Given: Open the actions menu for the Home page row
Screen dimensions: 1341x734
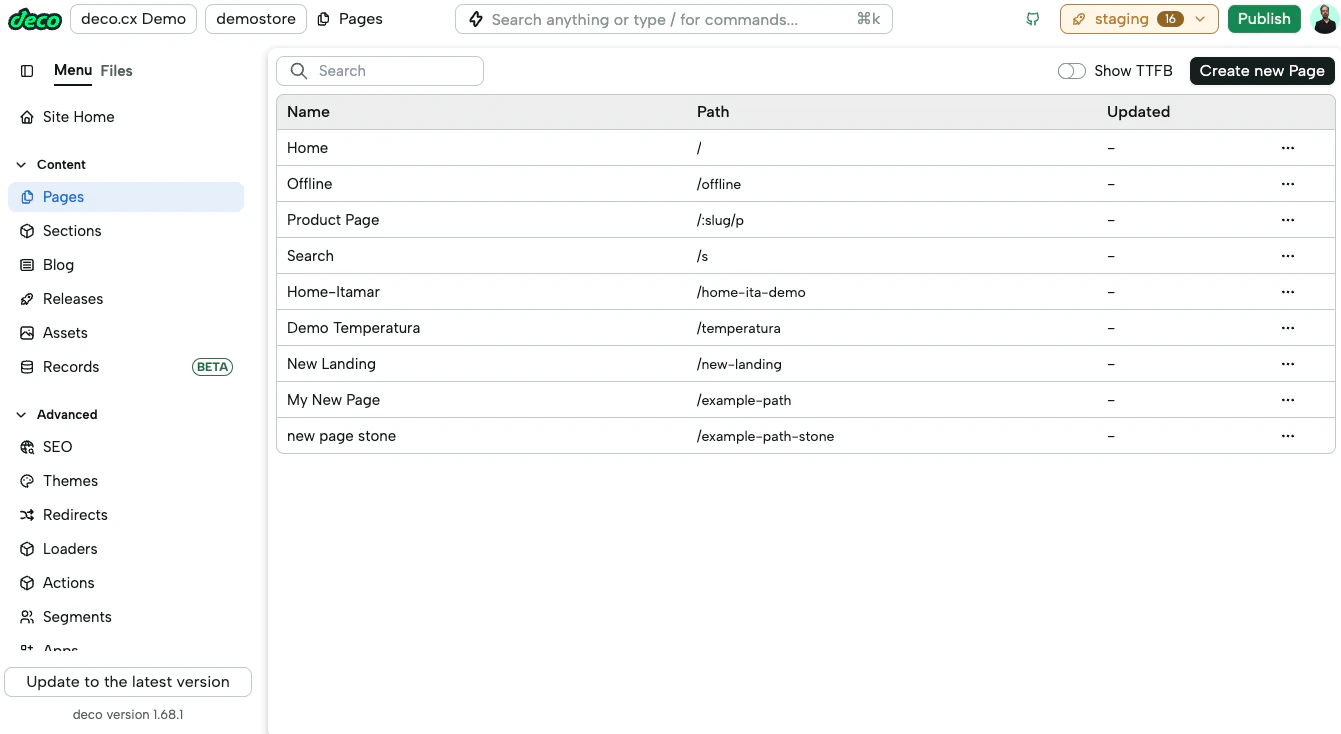Looking at the screenshot, I should point(1288,147).
